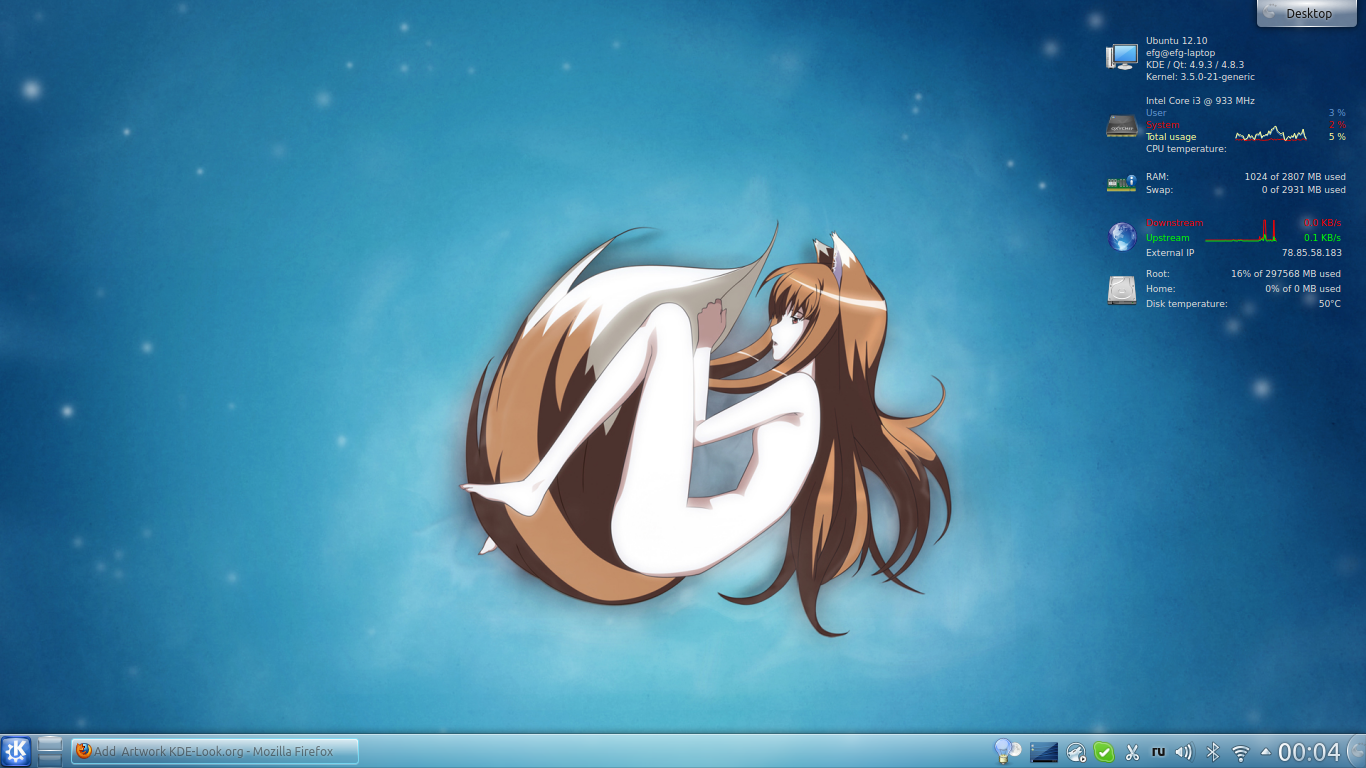Click '0% of 0 MB used' home value
The image size is (1366, 768).
point(1303,289)
